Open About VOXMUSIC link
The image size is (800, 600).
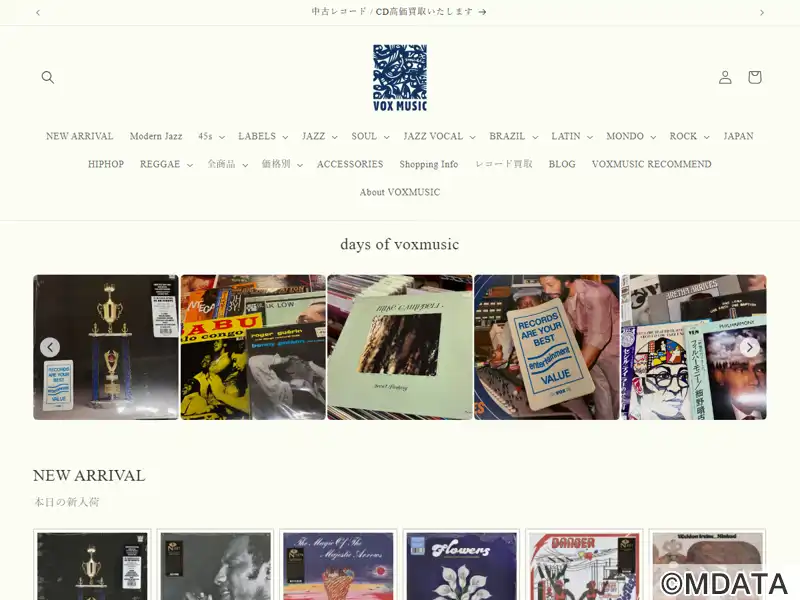pos(399,192)
